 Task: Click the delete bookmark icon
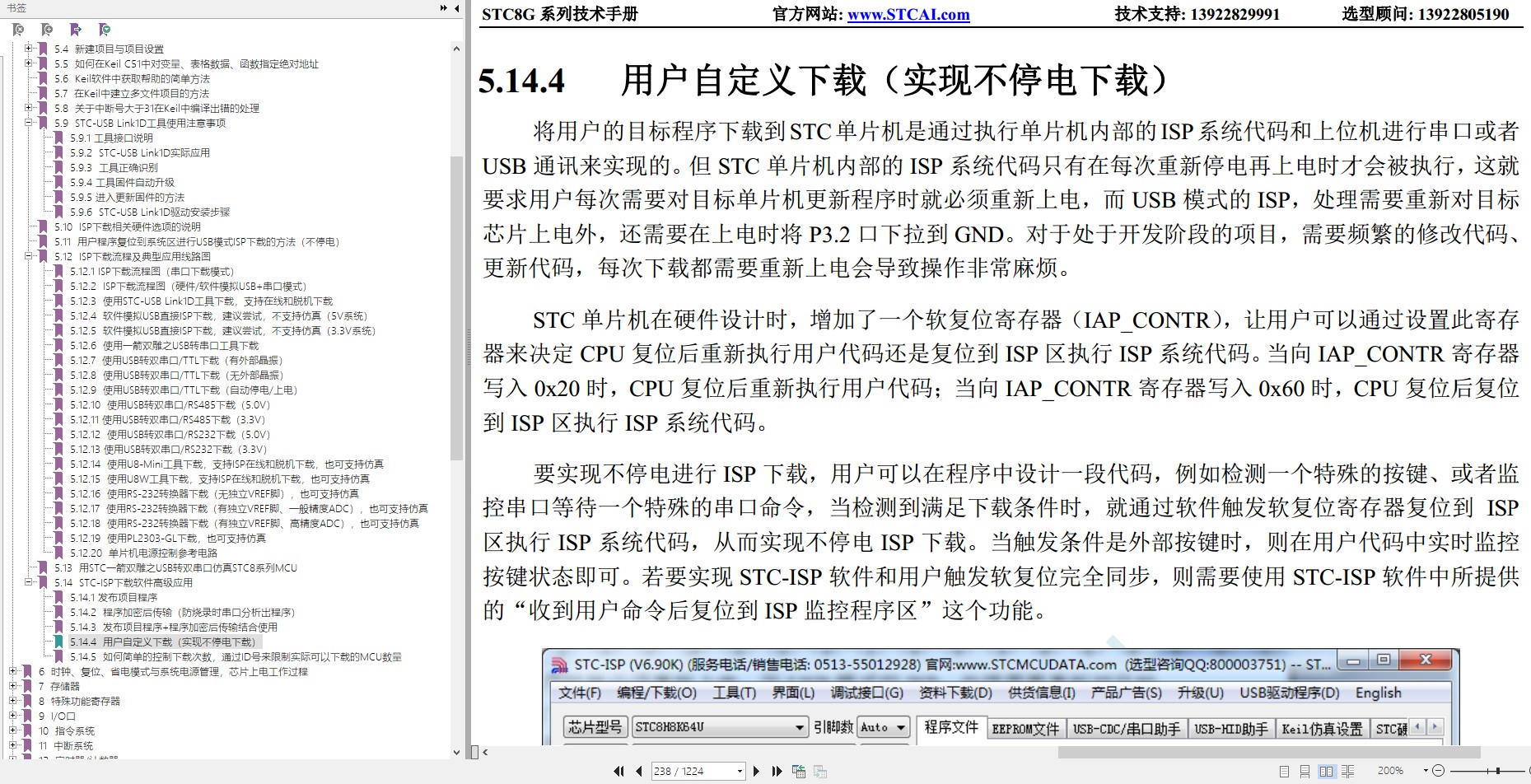point(18,30)
